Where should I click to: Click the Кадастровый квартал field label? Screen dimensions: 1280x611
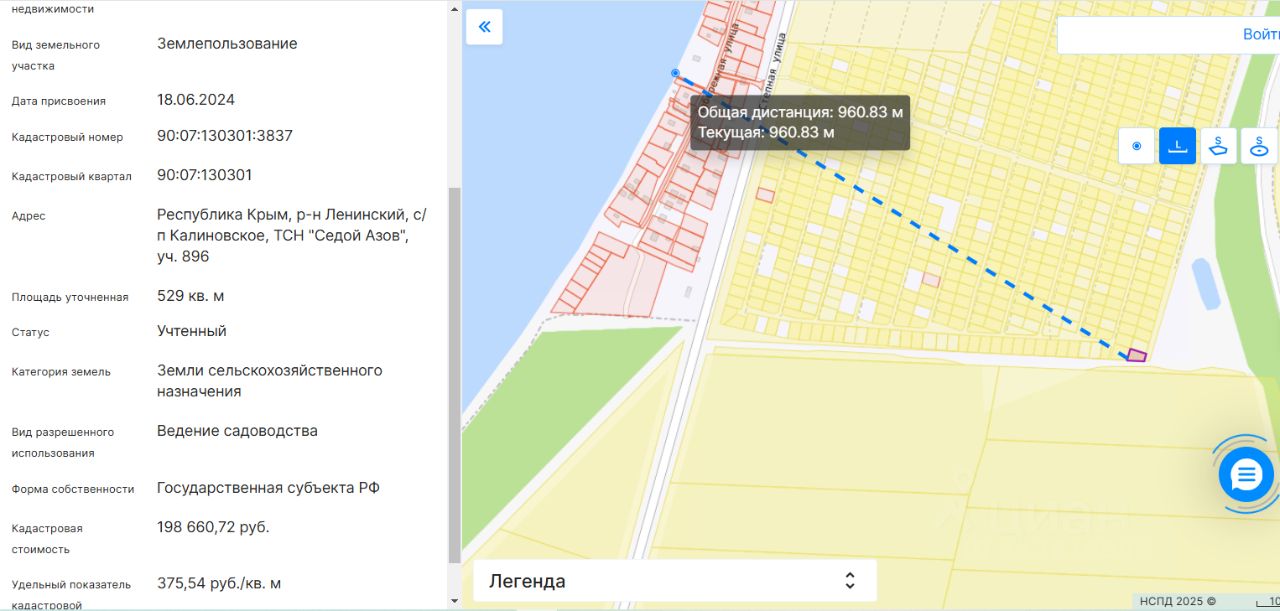72,177
